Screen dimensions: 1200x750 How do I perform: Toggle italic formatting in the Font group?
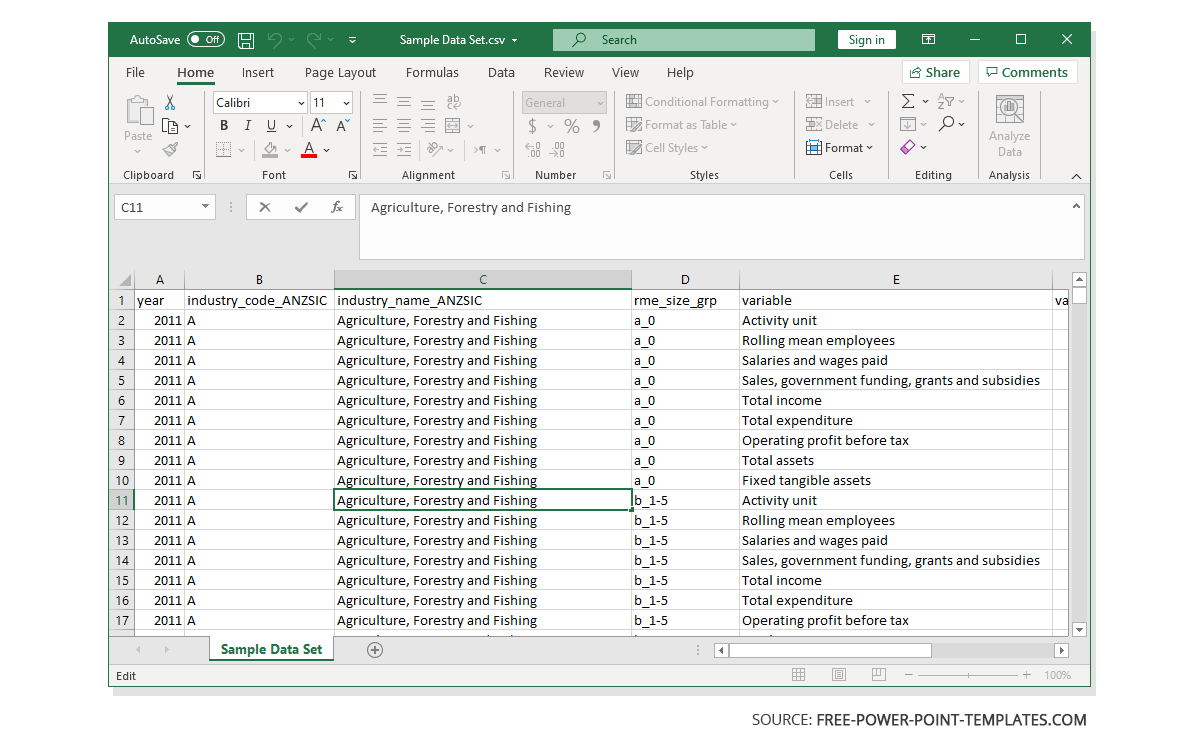[x=247, y=125]
